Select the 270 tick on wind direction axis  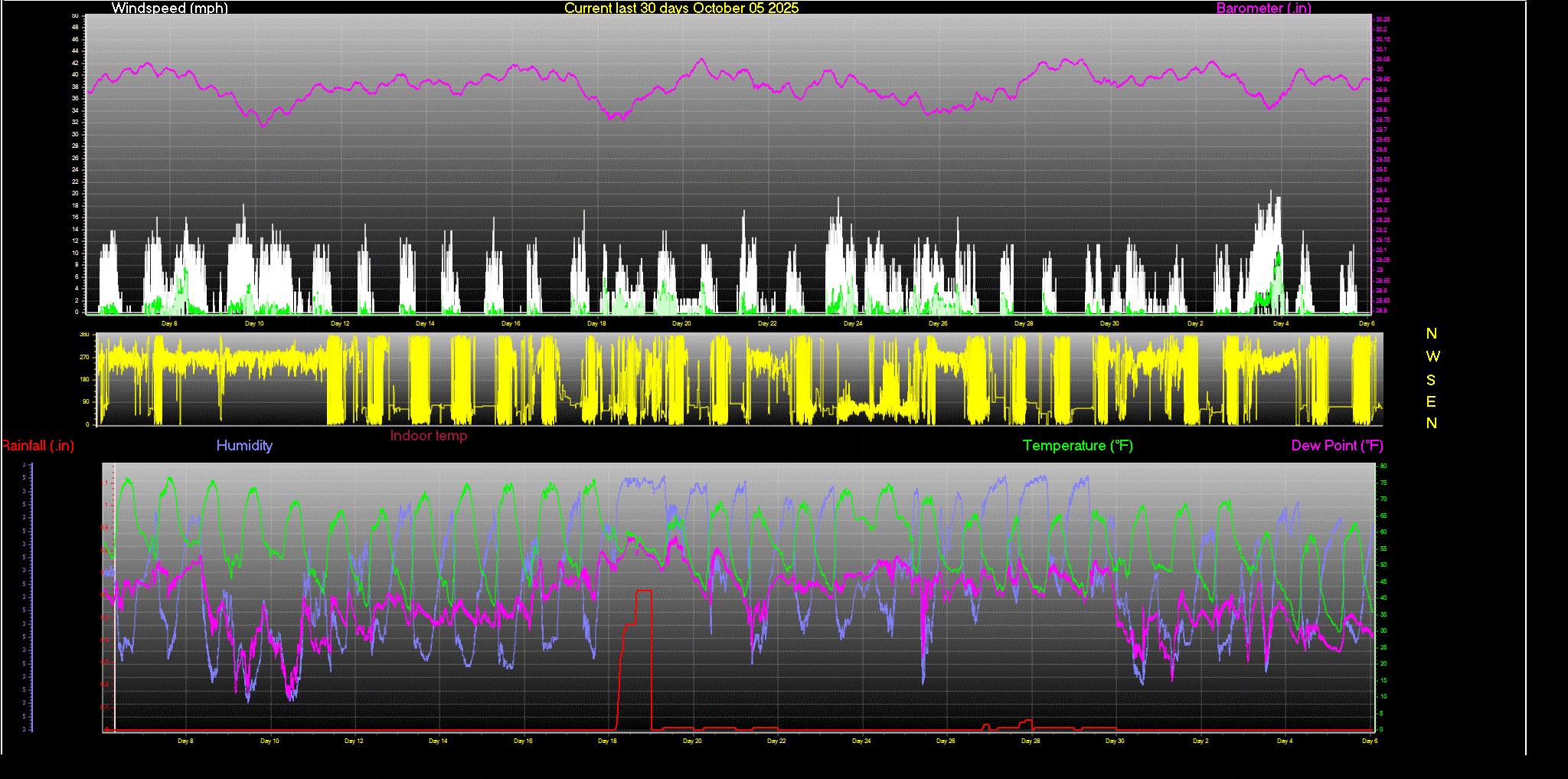click(84, 358)
